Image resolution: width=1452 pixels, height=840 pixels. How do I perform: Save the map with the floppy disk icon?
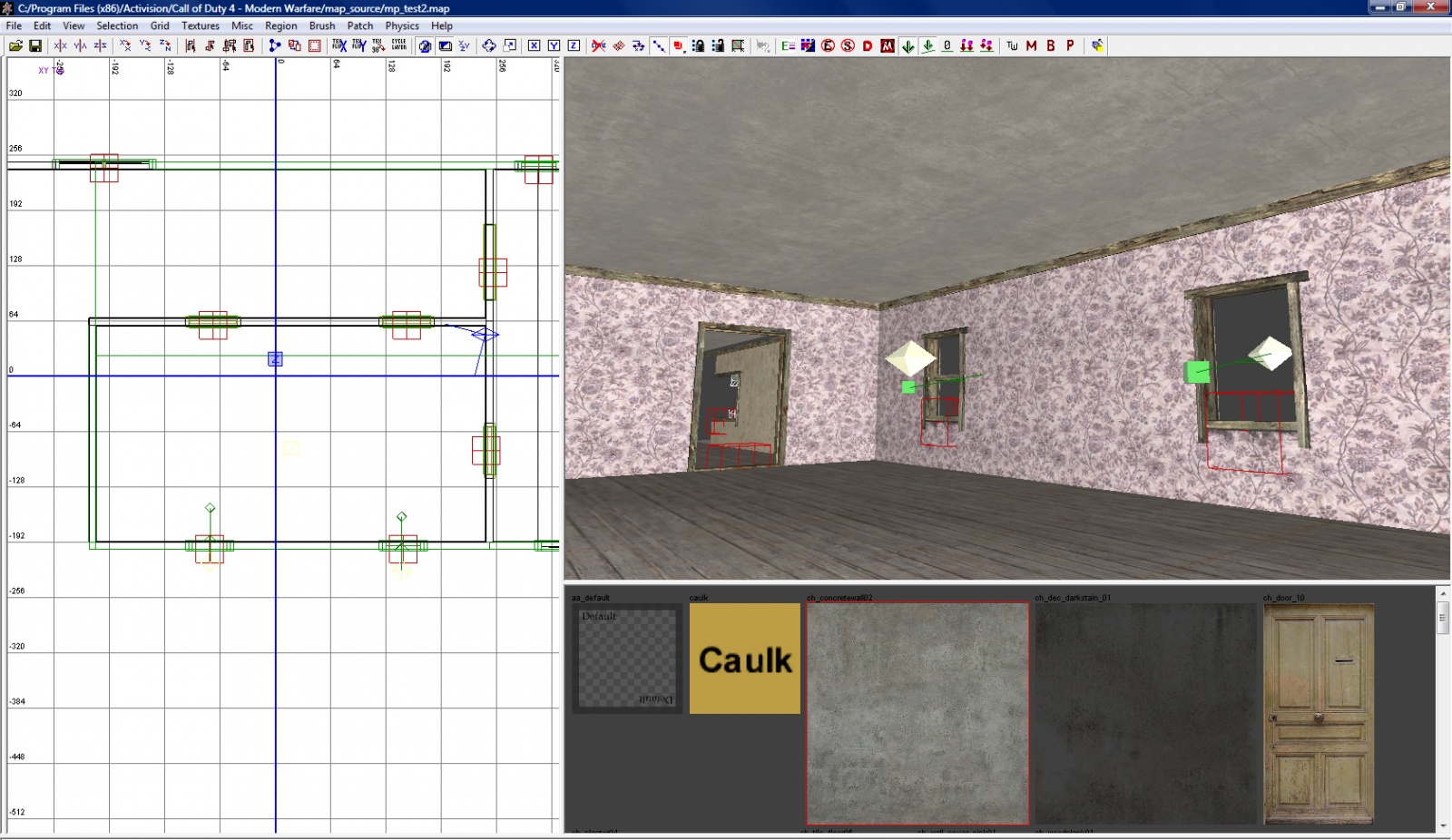click(x=35, y=45)
